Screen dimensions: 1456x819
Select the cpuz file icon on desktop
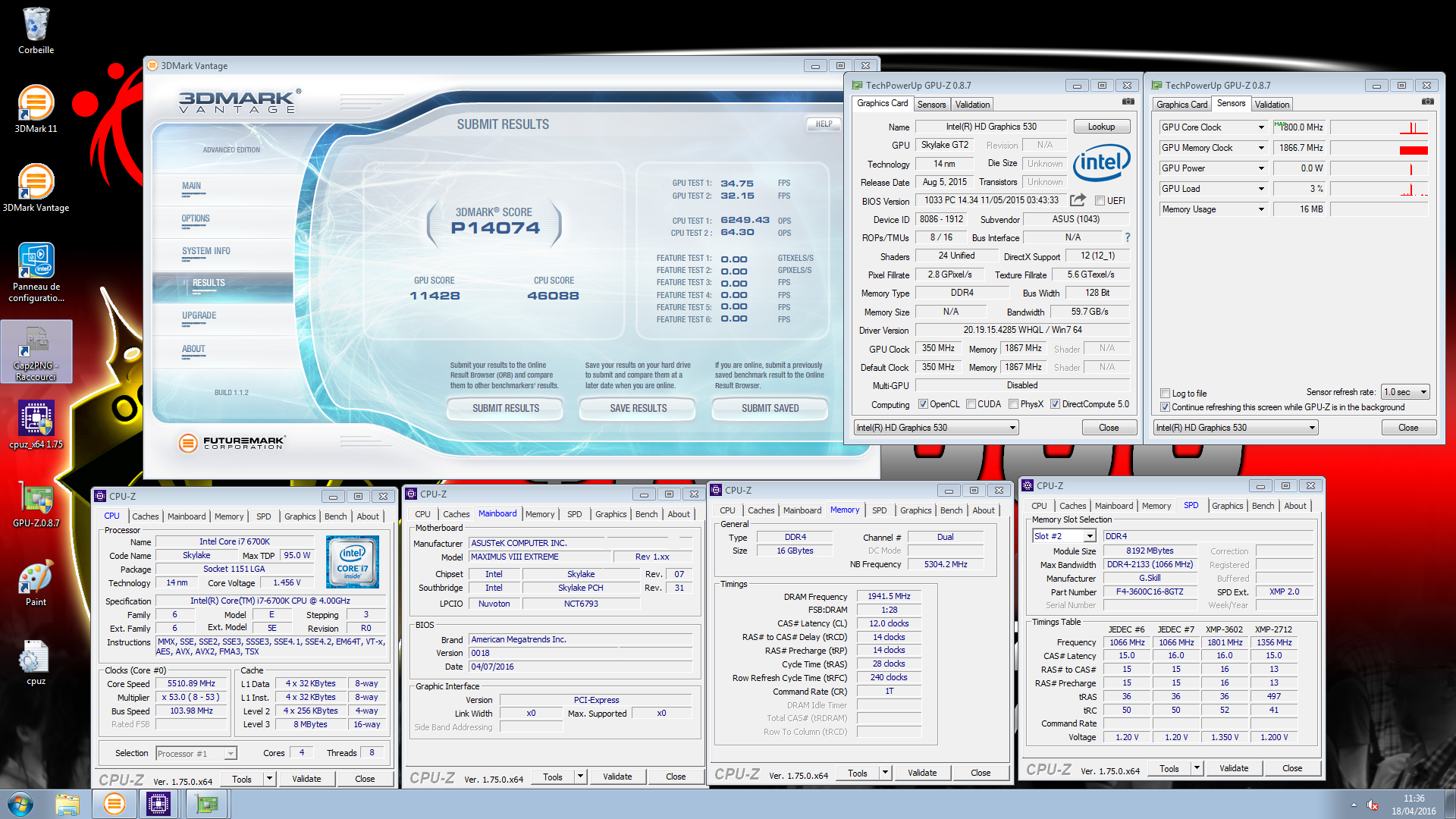click(36, 661)
